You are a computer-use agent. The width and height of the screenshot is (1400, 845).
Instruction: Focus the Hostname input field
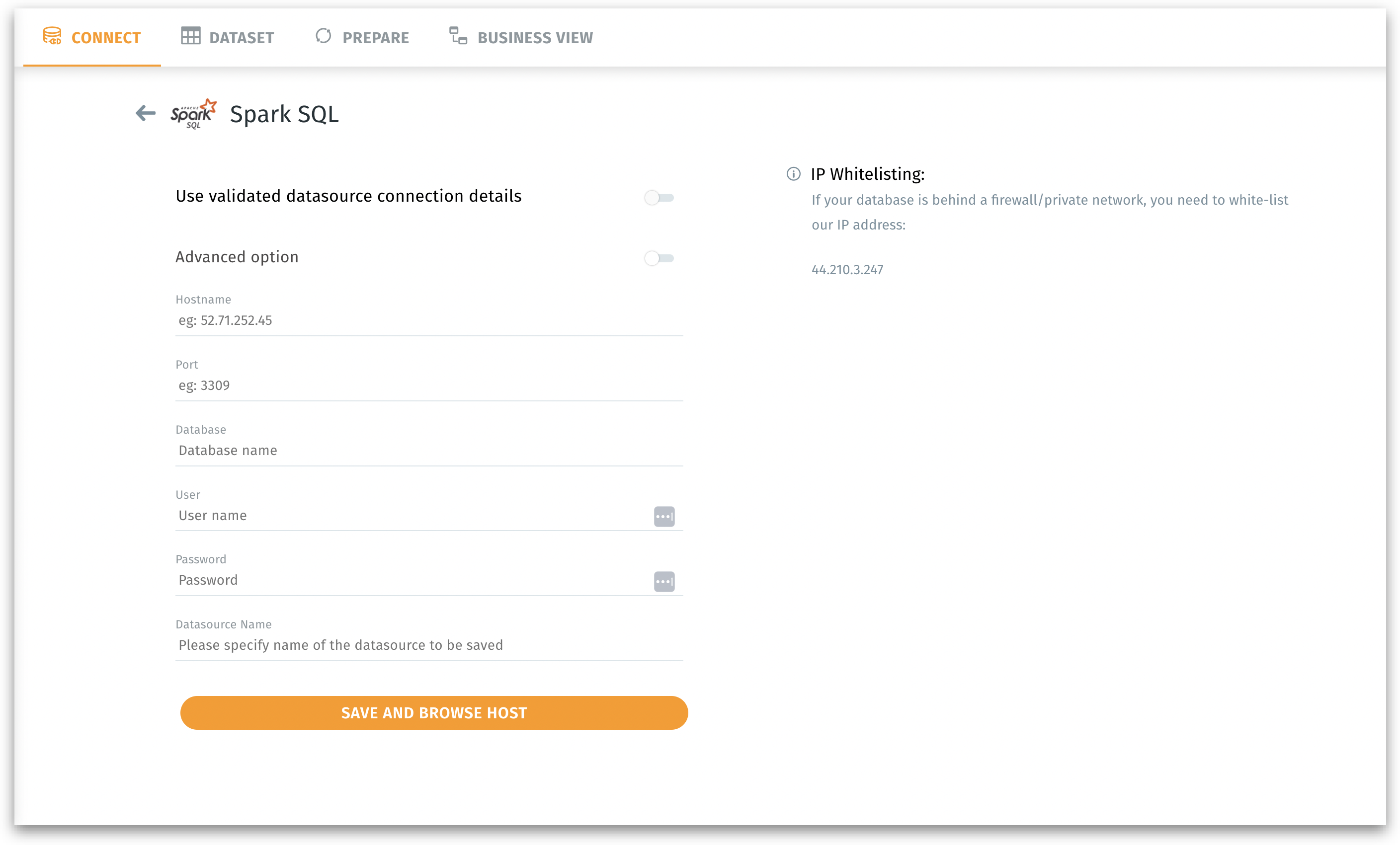coord(428,321)
